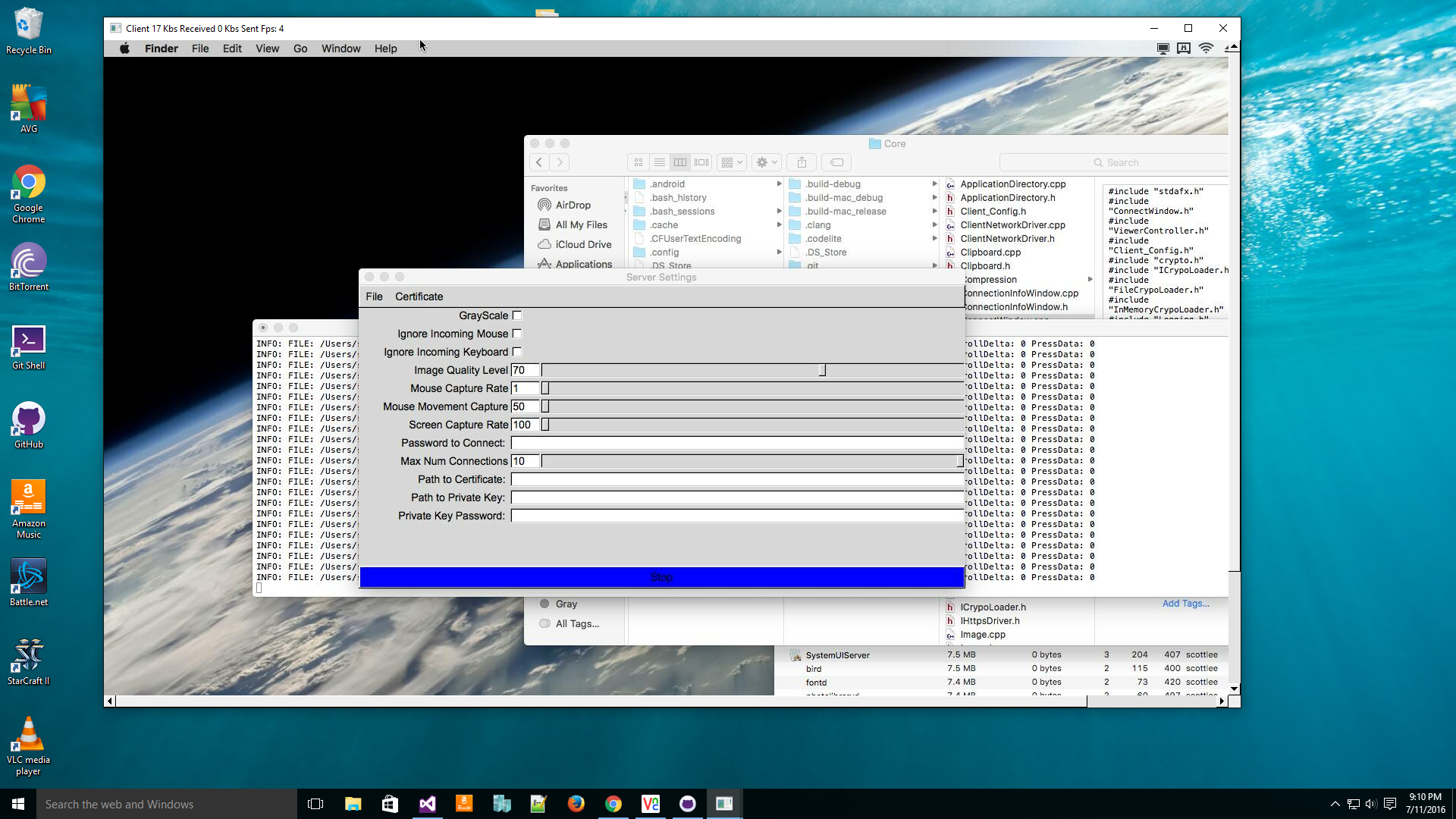The image size is (1456, 819).
Task: Click the Finder edit tags icon
Action: tap(836, 162)
